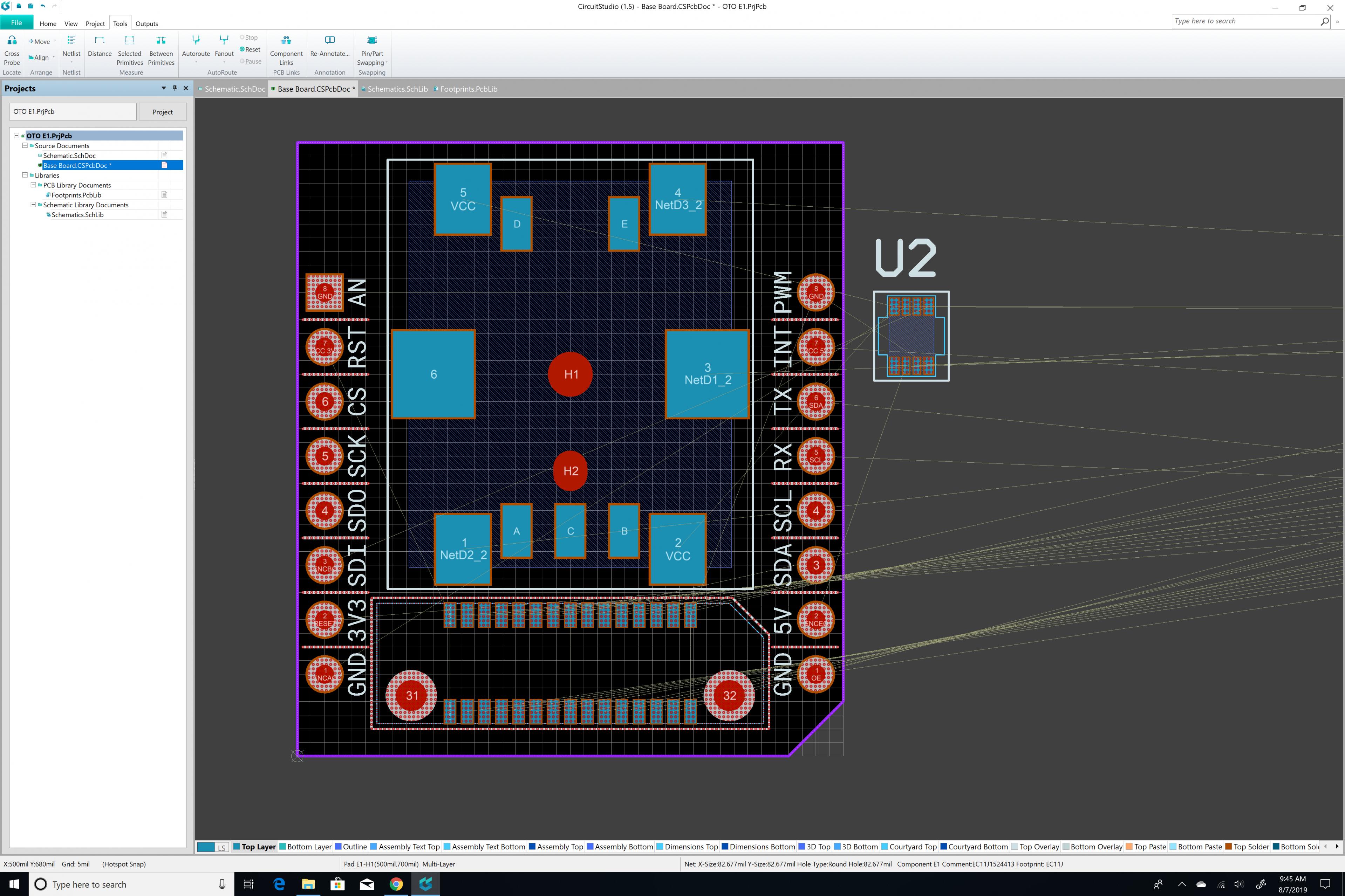Open Windows notification center
1345x896 pixels.
tap(1326, 884)
